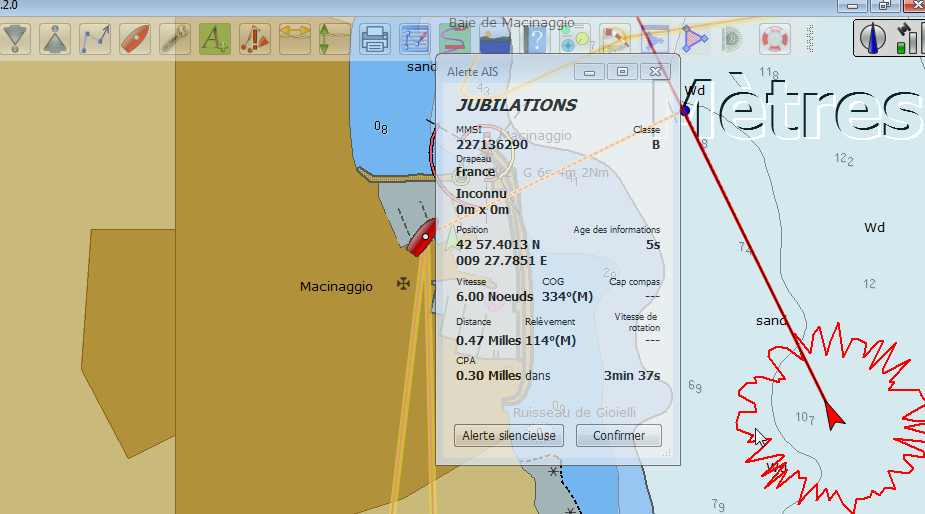Image resolution: width=925 pixels, height=514 pixels.
Task: Click the class value B
Action: [655, 145]
